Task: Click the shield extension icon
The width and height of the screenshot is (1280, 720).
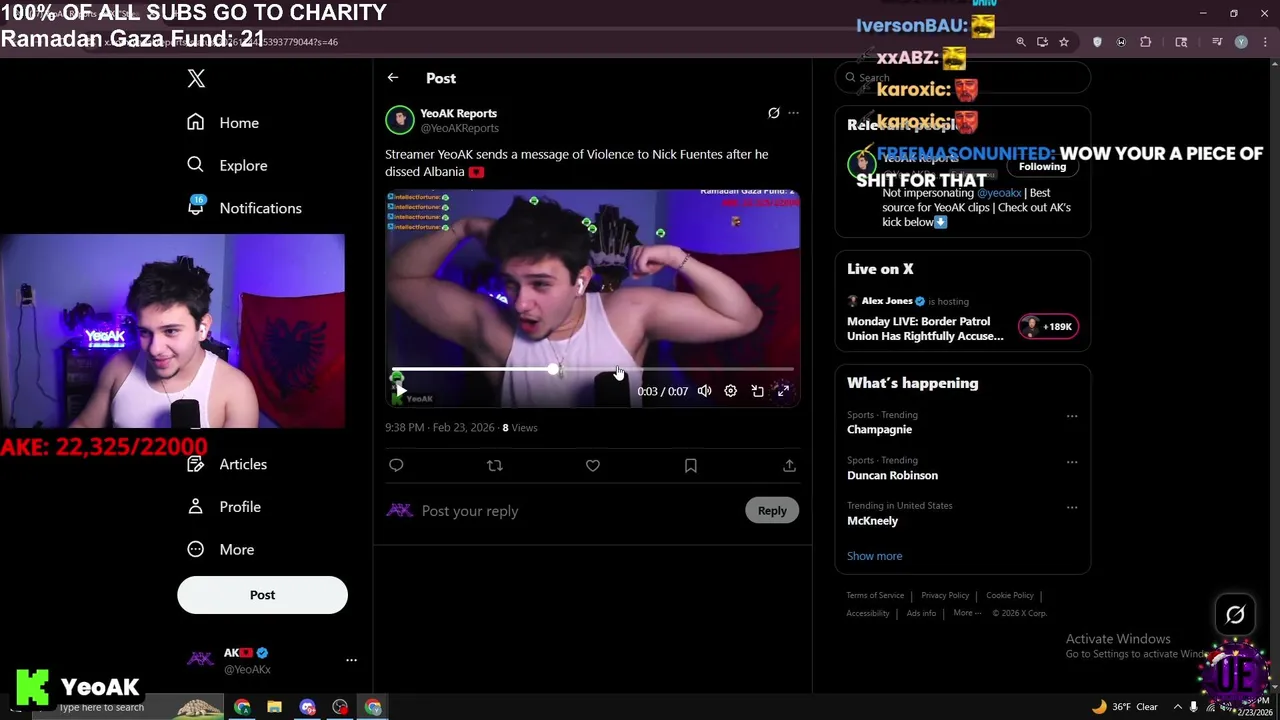Action: coord(1097,42)
